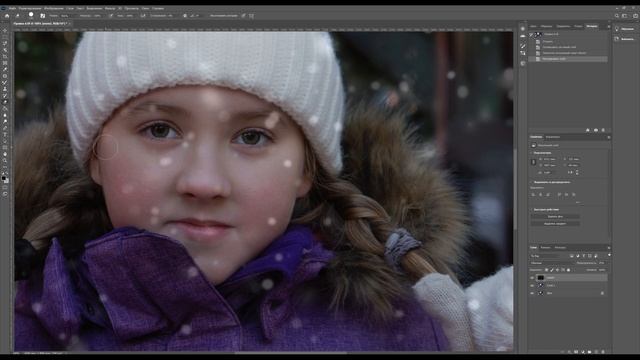Click the search icon at top right
The height and width of the screenshot is (360, 640).
(x=617, y=16)
